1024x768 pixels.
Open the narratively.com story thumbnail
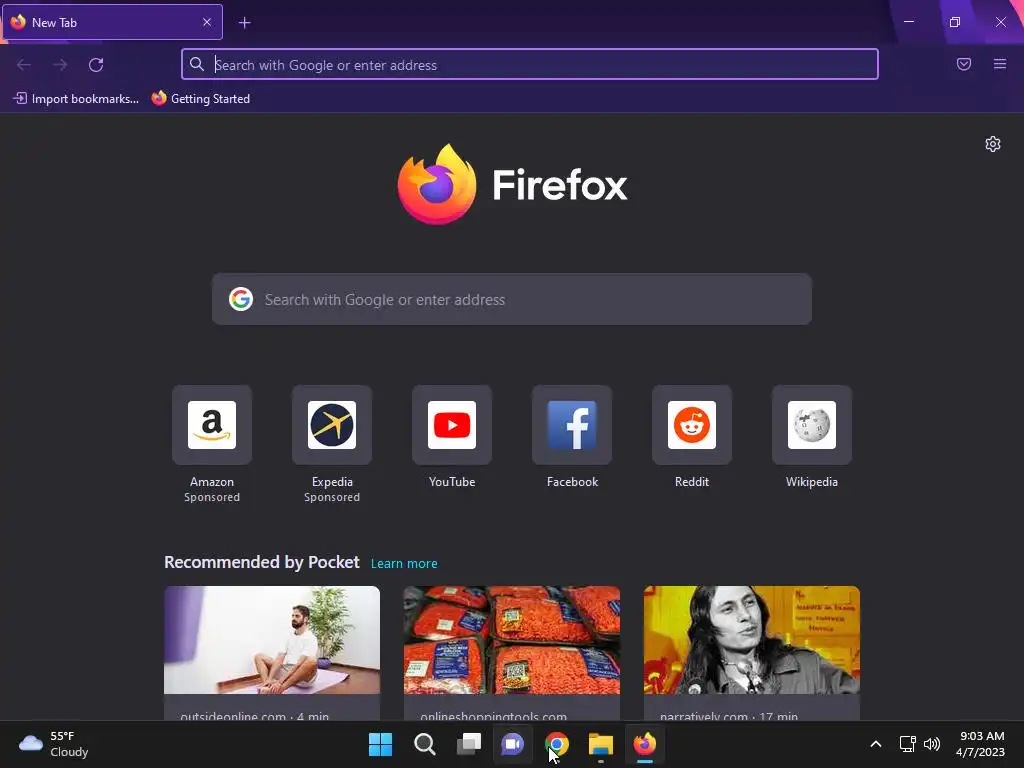coord(752,640)
